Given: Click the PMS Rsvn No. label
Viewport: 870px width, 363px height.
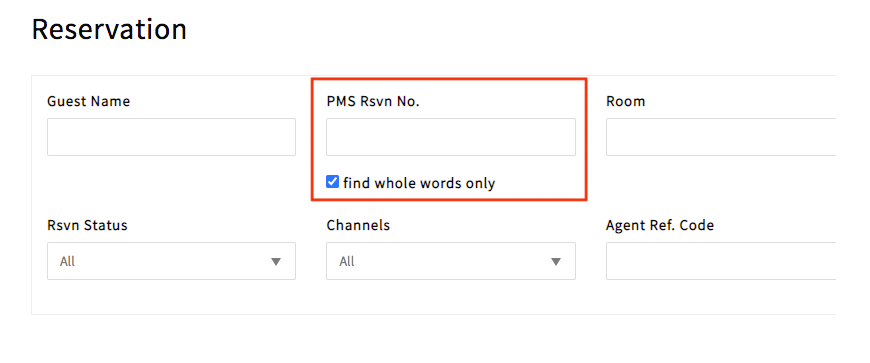Looking at the screenshot, I should click(373, 102).
